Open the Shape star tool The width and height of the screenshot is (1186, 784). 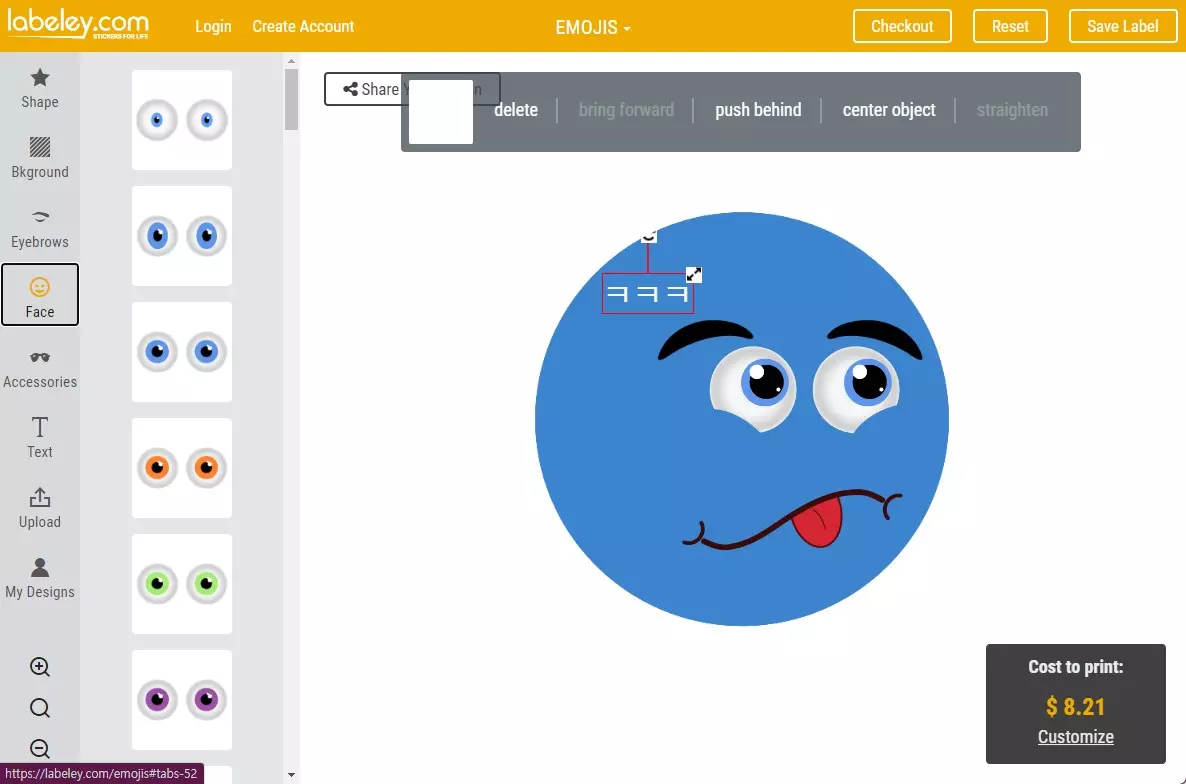coord(39,88)
